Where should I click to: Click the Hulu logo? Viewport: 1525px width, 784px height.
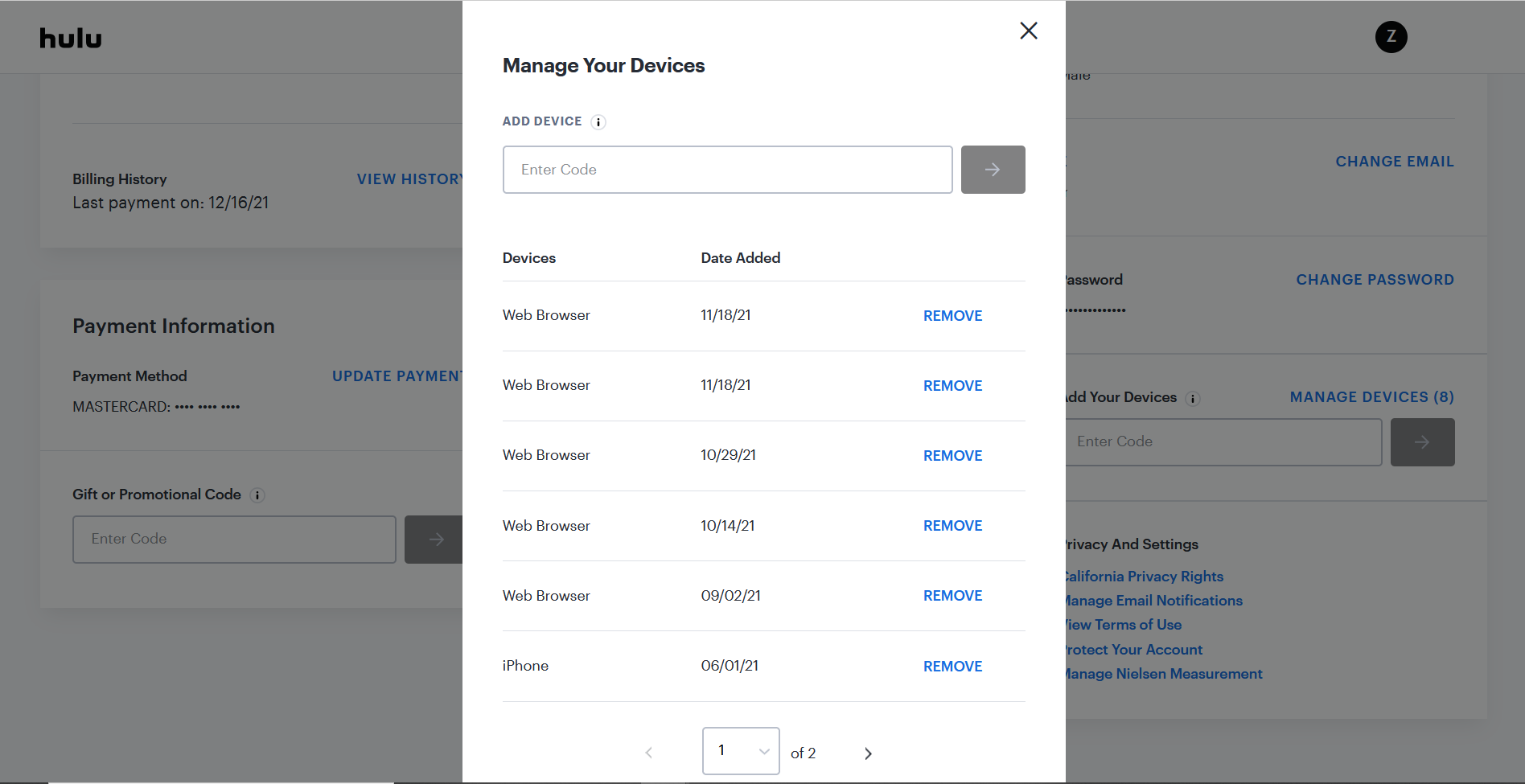coord(71,39)
